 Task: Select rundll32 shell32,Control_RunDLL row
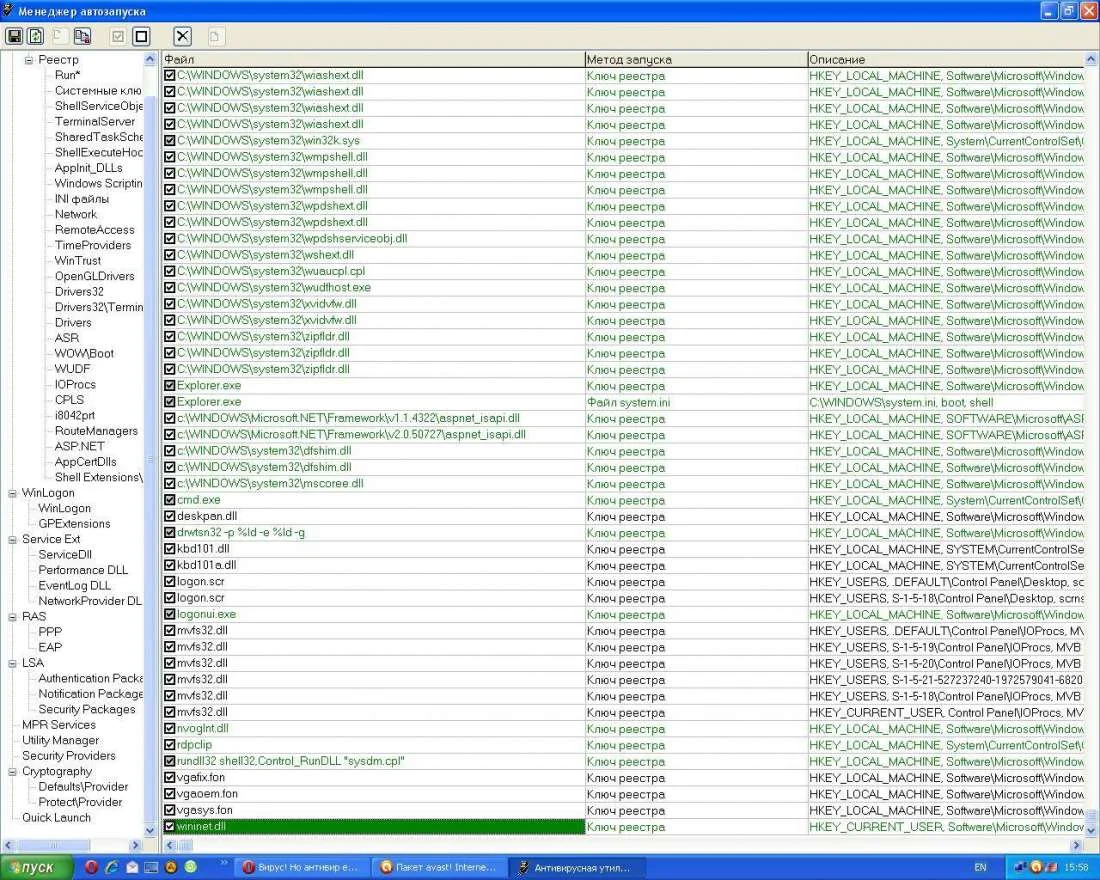[624, 761]
